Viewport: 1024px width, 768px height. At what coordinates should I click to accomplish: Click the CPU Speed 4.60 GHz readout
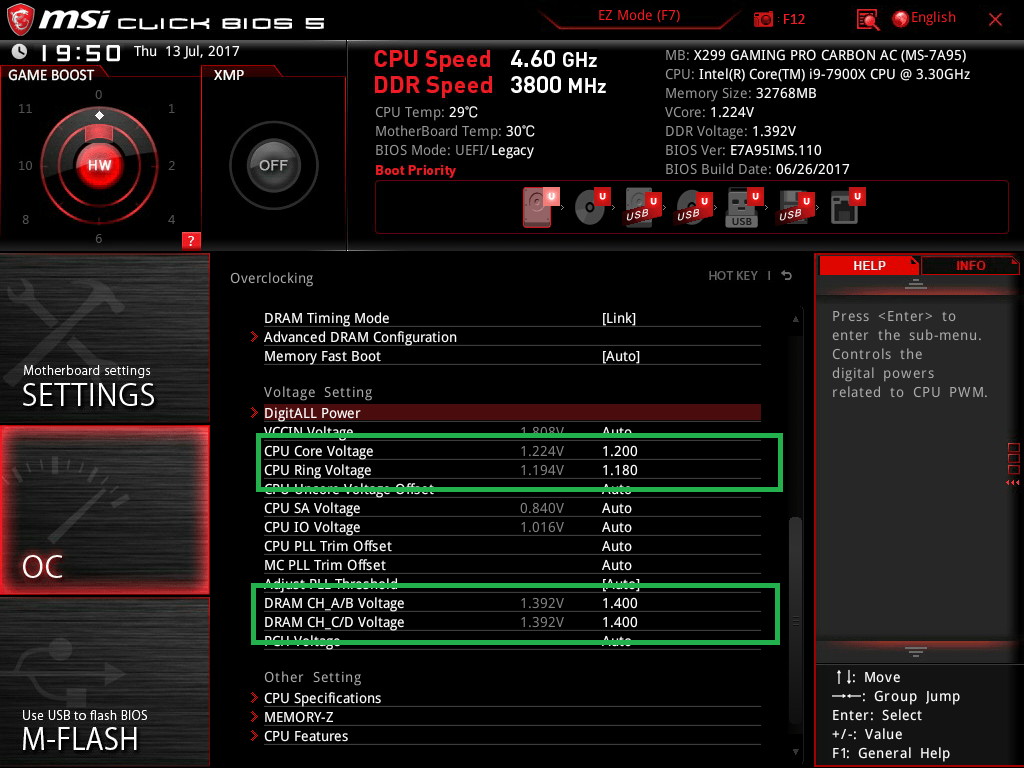485,59
